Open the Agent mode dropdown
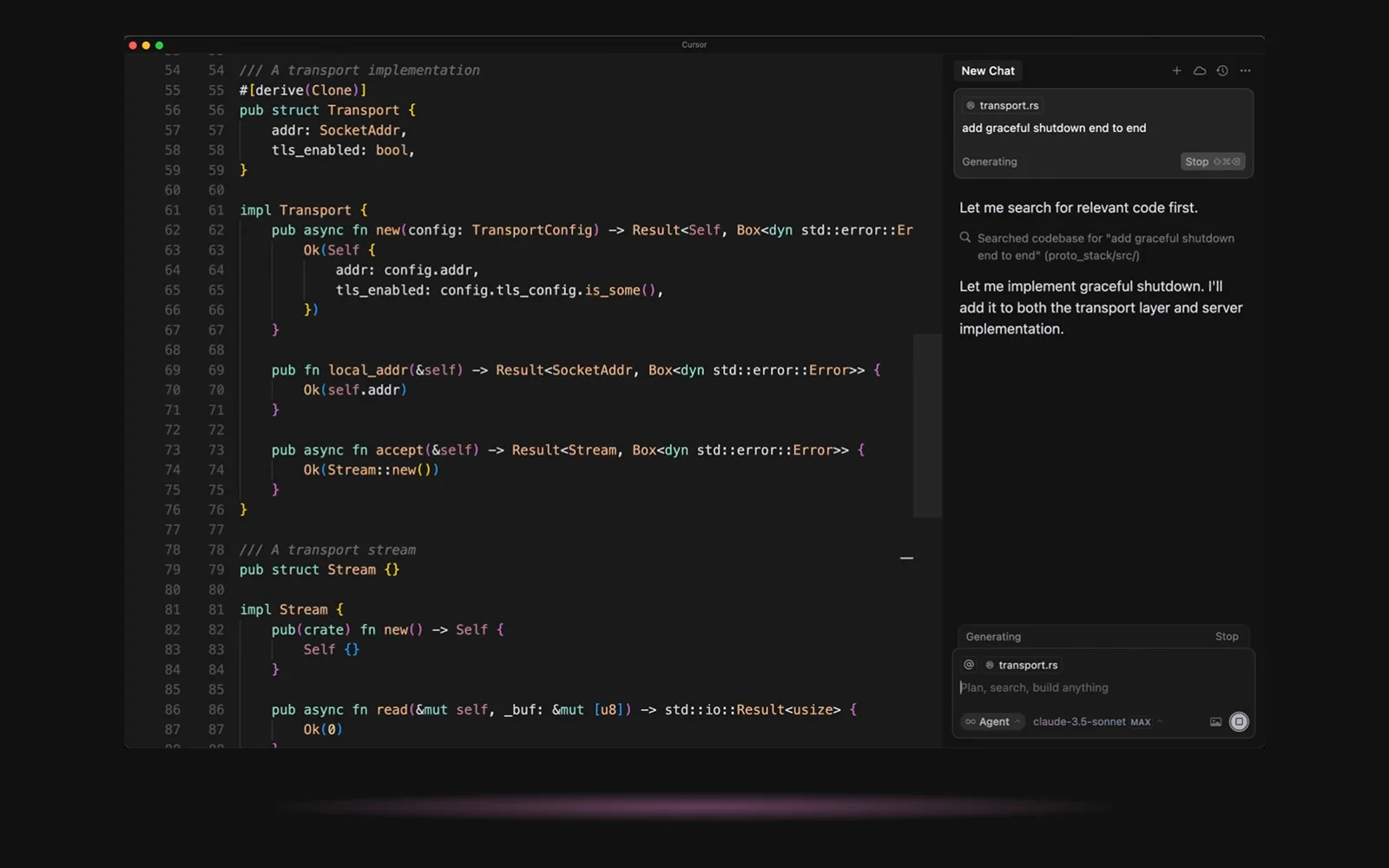 pos(993,721)
